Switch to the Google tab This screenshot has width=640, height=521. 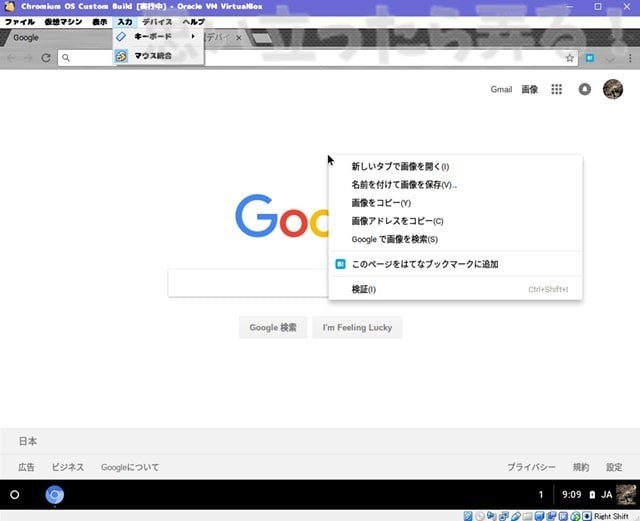click(x=57, y=38)
